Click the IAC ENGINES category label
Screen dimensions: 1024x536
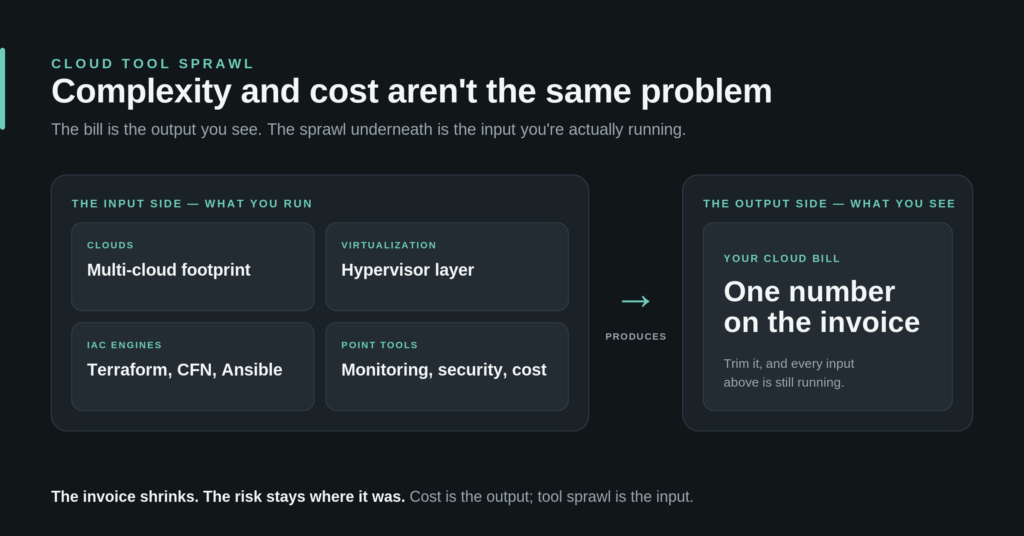pyautogui.click(x=124, y=345)
